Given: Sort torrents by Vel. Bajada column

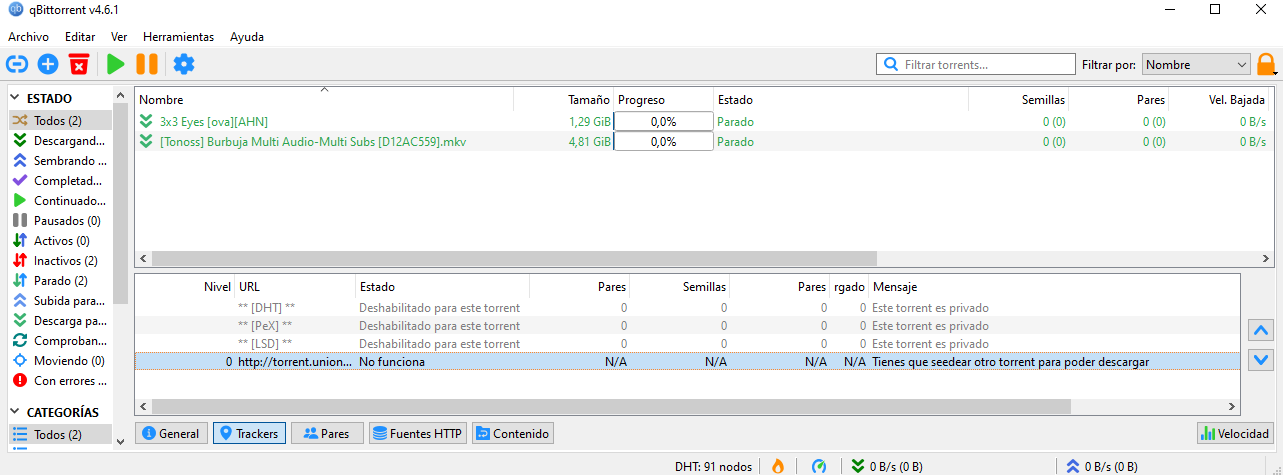Looking at the screenshot, I should pos(1221,100).
